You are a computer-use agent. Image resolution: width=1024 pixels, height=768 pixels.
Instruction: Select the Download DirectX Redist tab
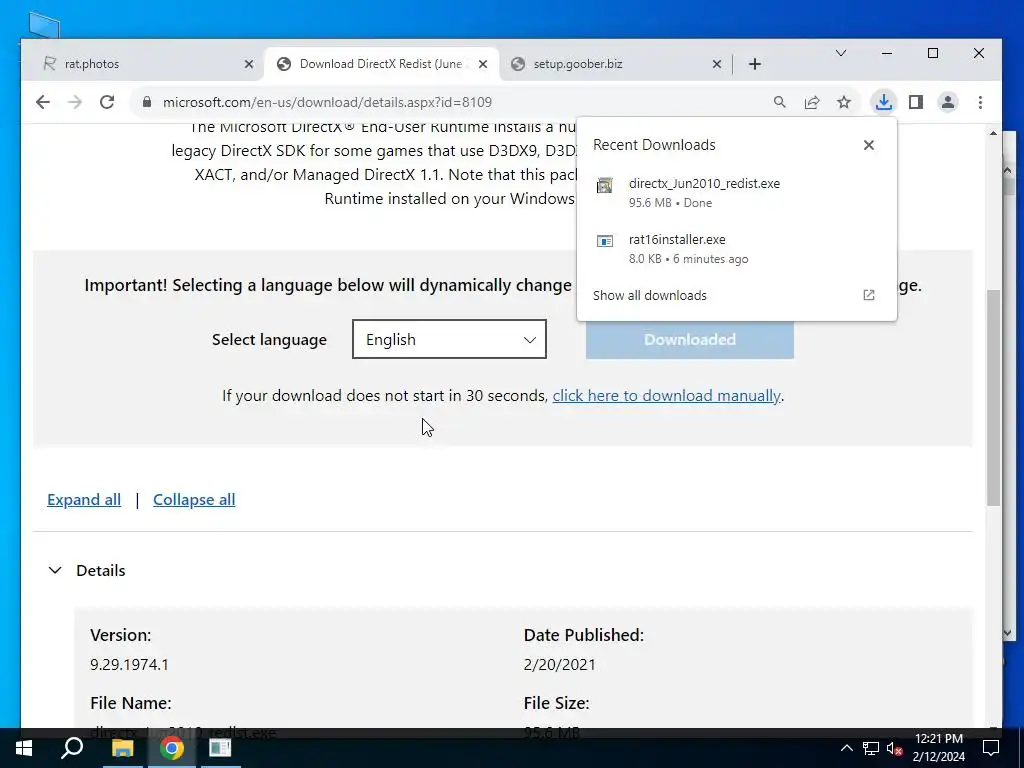(x=382, y=64)
